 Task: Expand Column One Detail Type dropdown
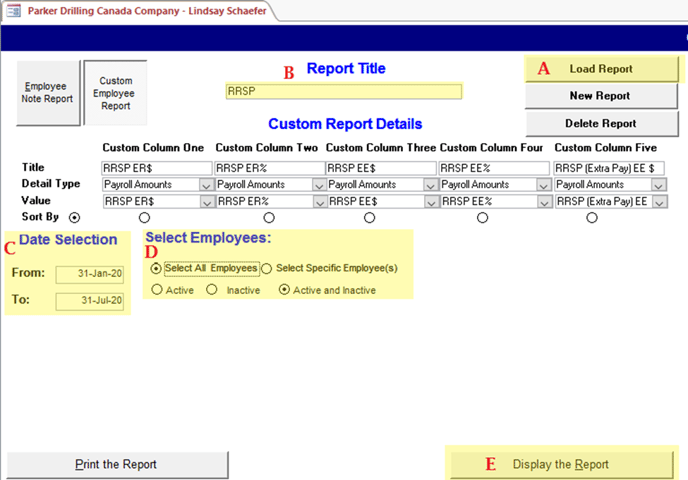point(205,185)
